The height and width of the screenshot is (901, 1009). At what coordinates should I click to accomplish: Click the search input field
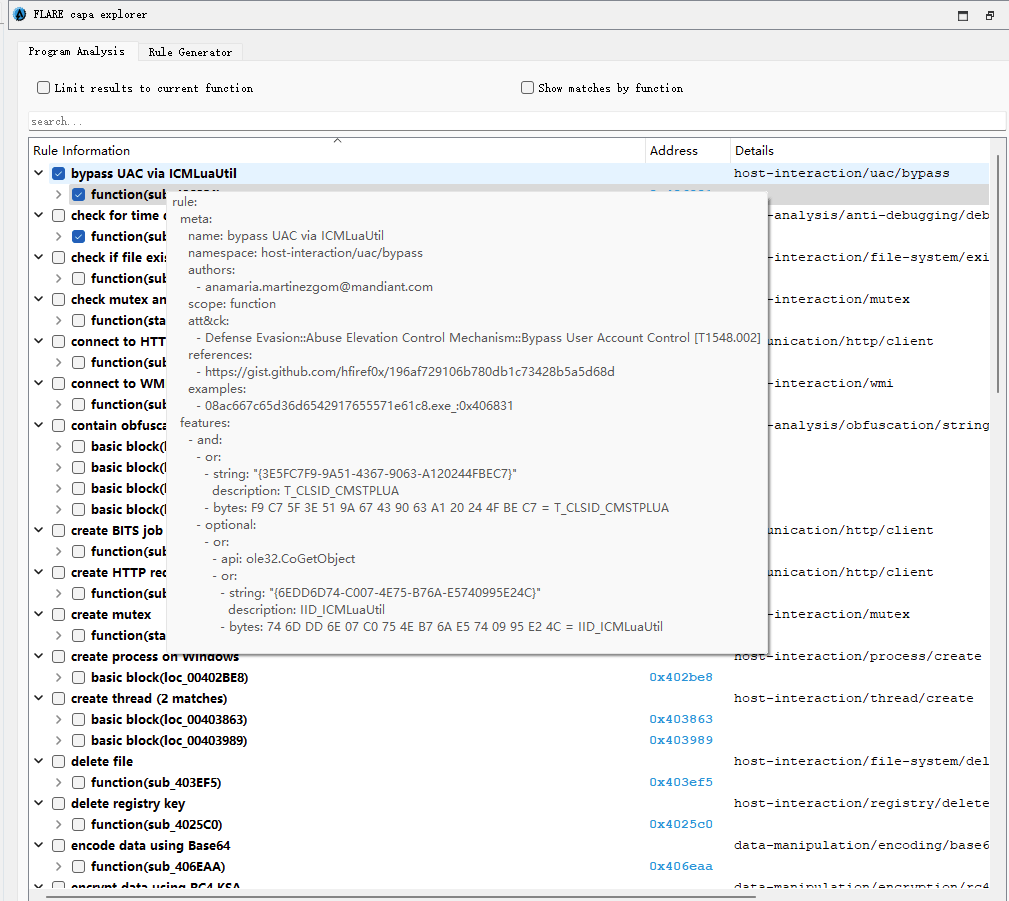click(x=517, y=121)
